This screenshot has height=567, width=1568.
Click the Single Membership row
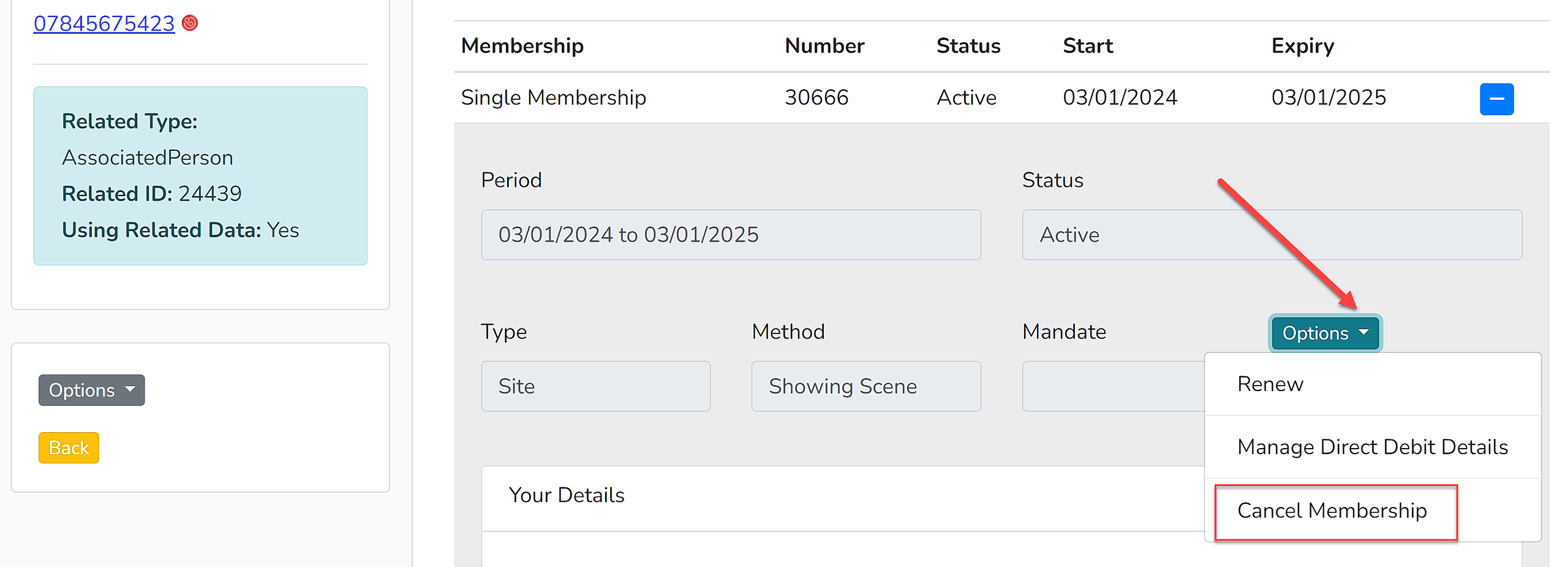1001,97
